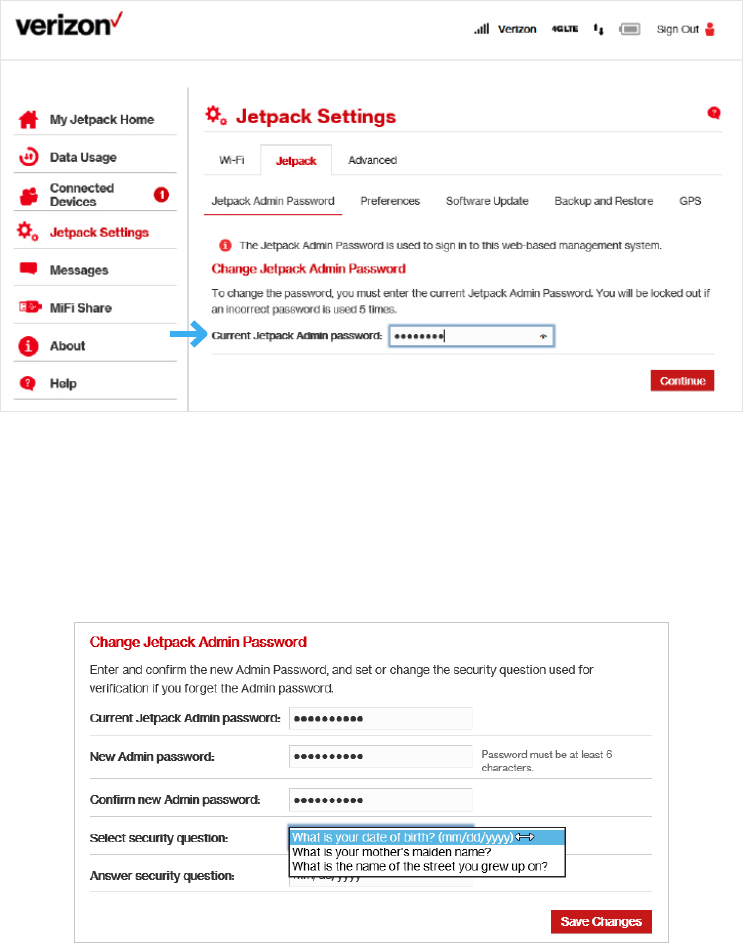Click the Continue button
Image resolution: width=743 pixels, height=943 pixels.
pyautogui.click(x=682, y=381)
